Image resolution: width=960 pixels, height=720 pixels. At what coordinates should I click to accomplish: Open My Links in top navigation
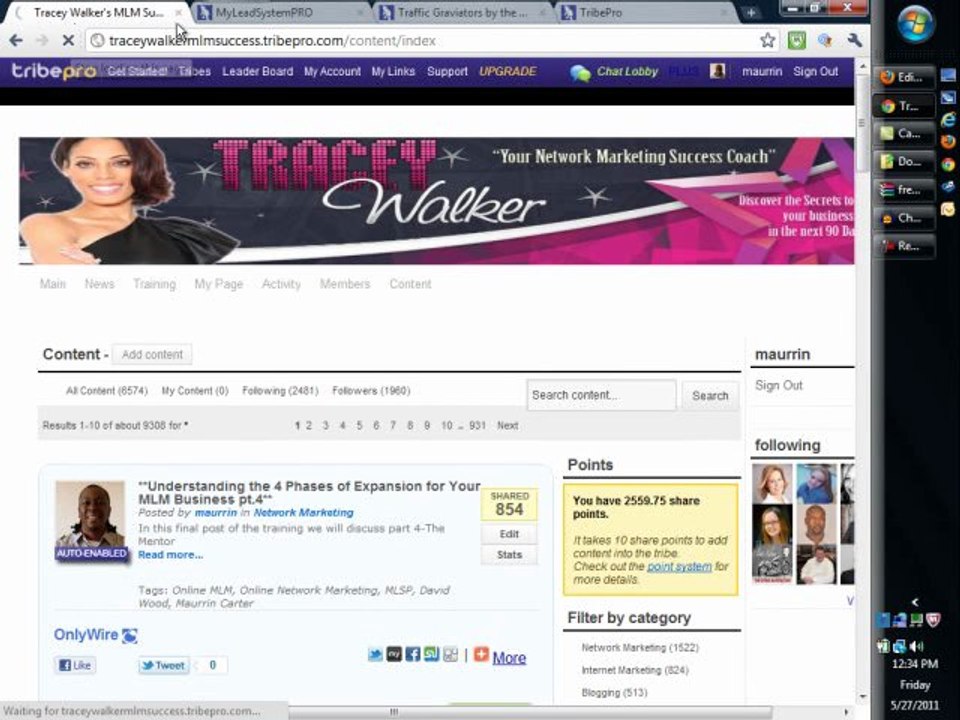point(393,72)
